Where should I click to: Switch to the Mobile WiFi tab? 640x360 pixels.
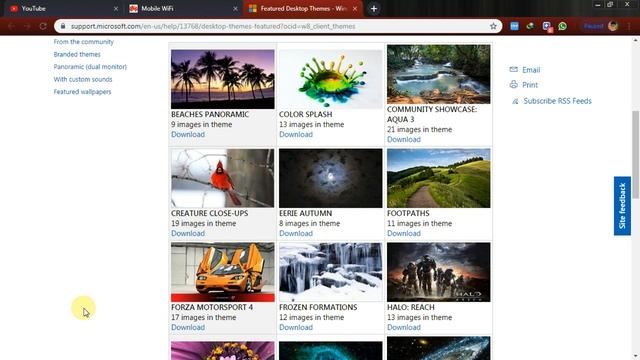click(x=182, y=9)
